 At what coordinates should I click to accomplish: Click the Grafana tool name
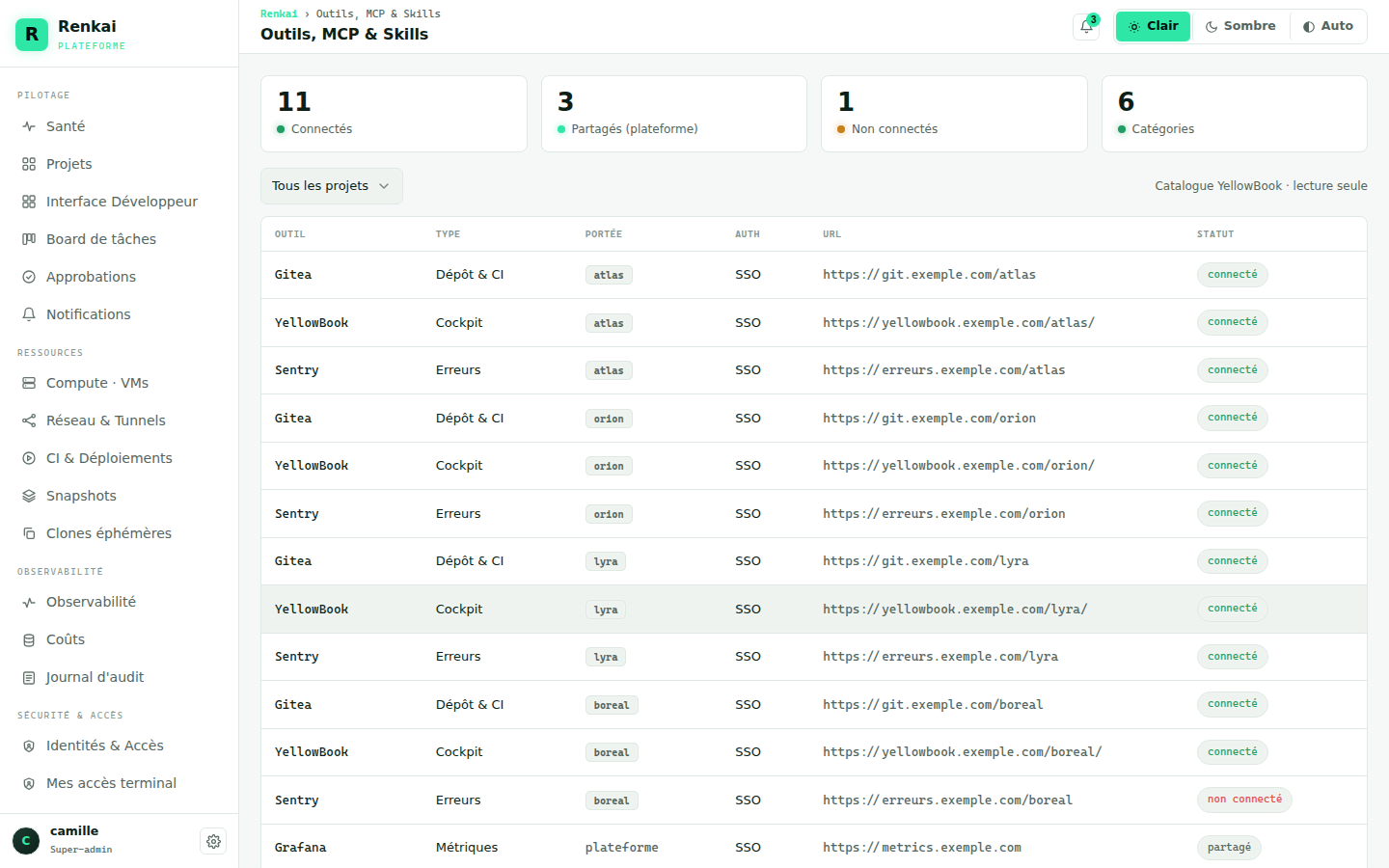tap(300, 848)
